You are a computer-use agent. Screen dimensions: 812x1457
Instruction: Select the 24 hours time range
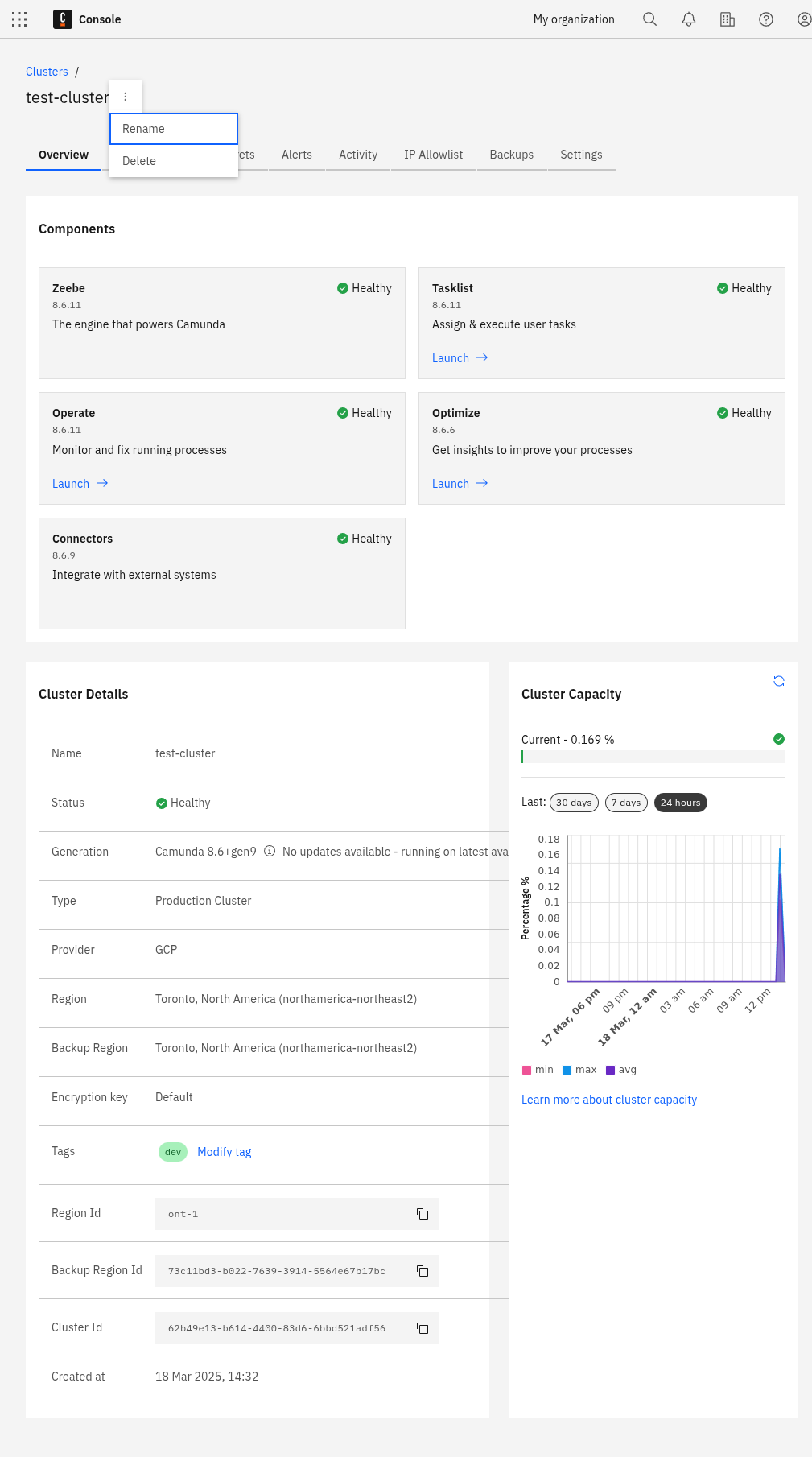pos(680,803)
